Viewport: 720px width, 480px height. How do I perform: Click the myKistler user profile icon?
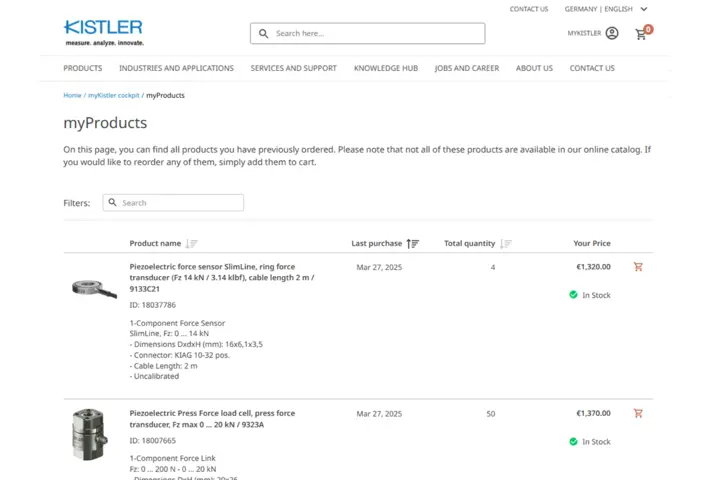pyautogui.click(x=612, y=33)
